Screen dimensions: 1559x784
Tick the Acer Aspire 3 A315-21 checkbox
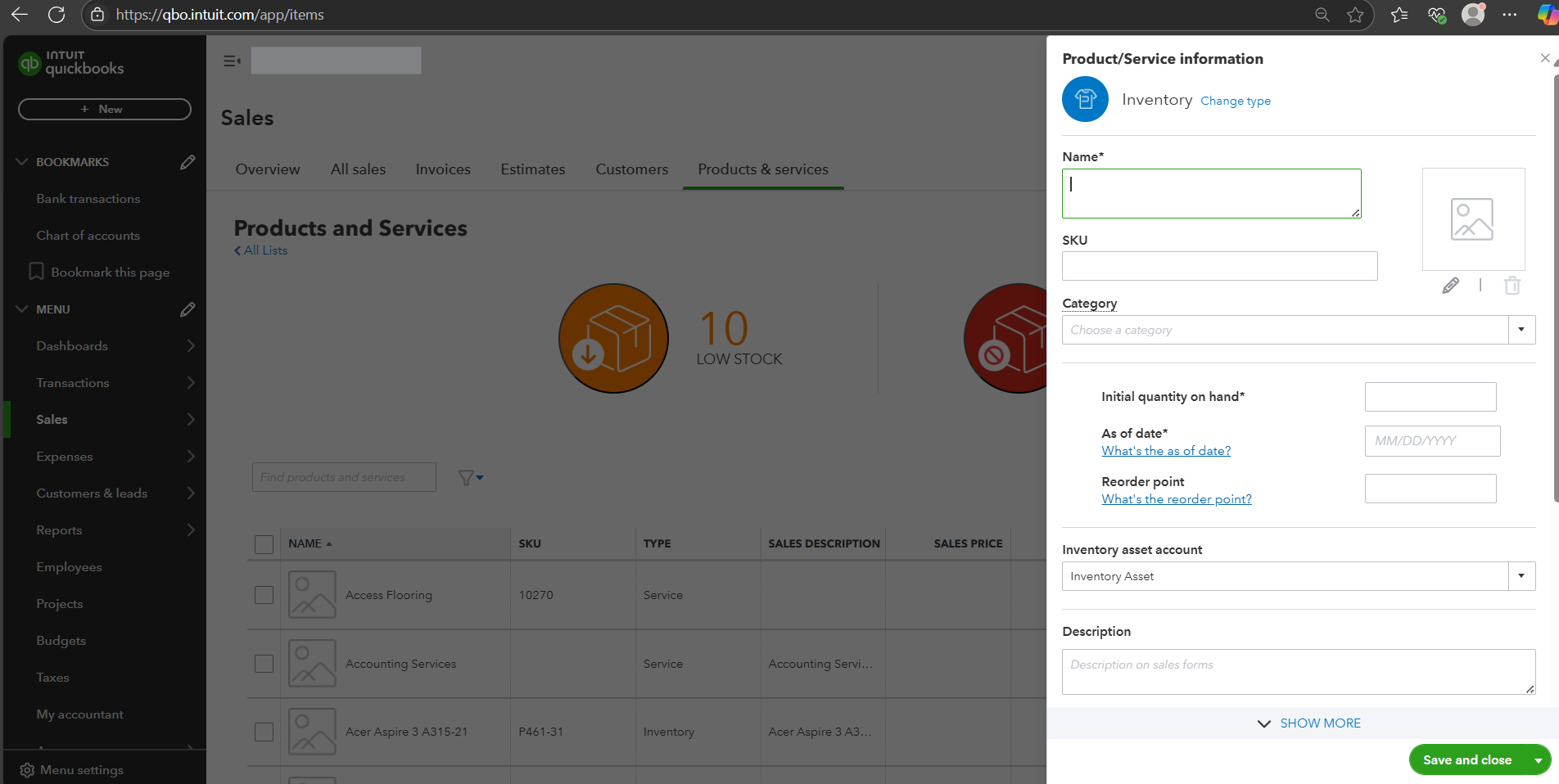[x=264, y=732]
